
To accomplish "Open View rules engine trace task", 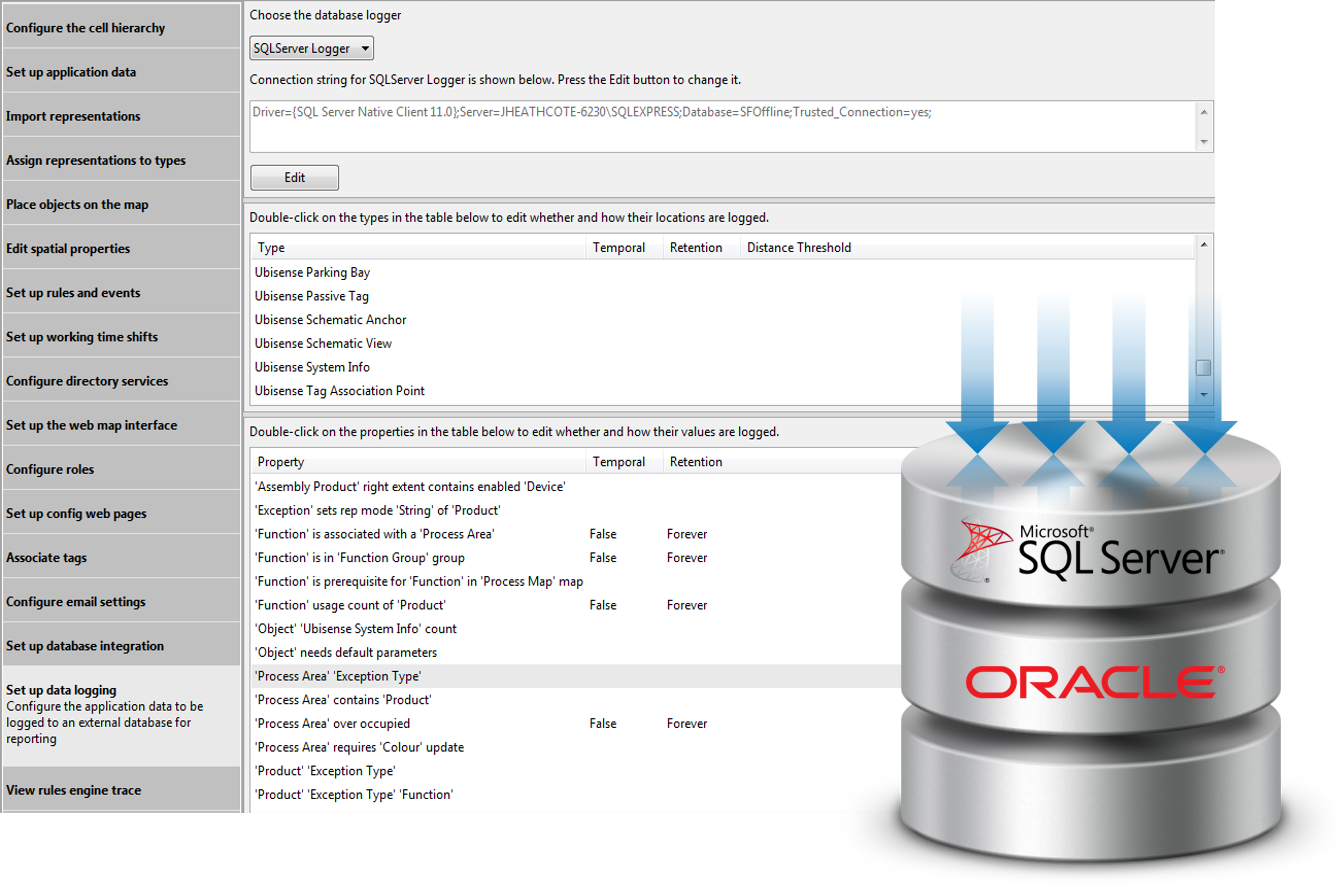I will [x=121, y=790].
